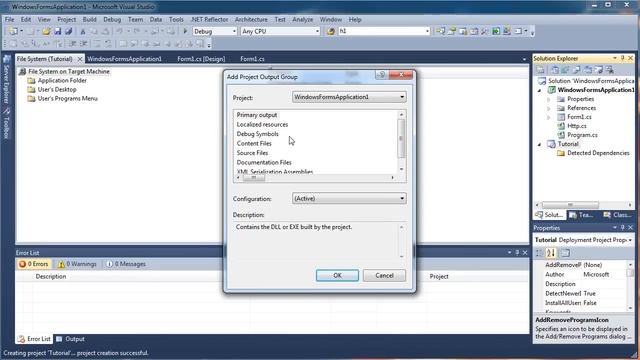Pin the Error List panel

pos(517,253)
